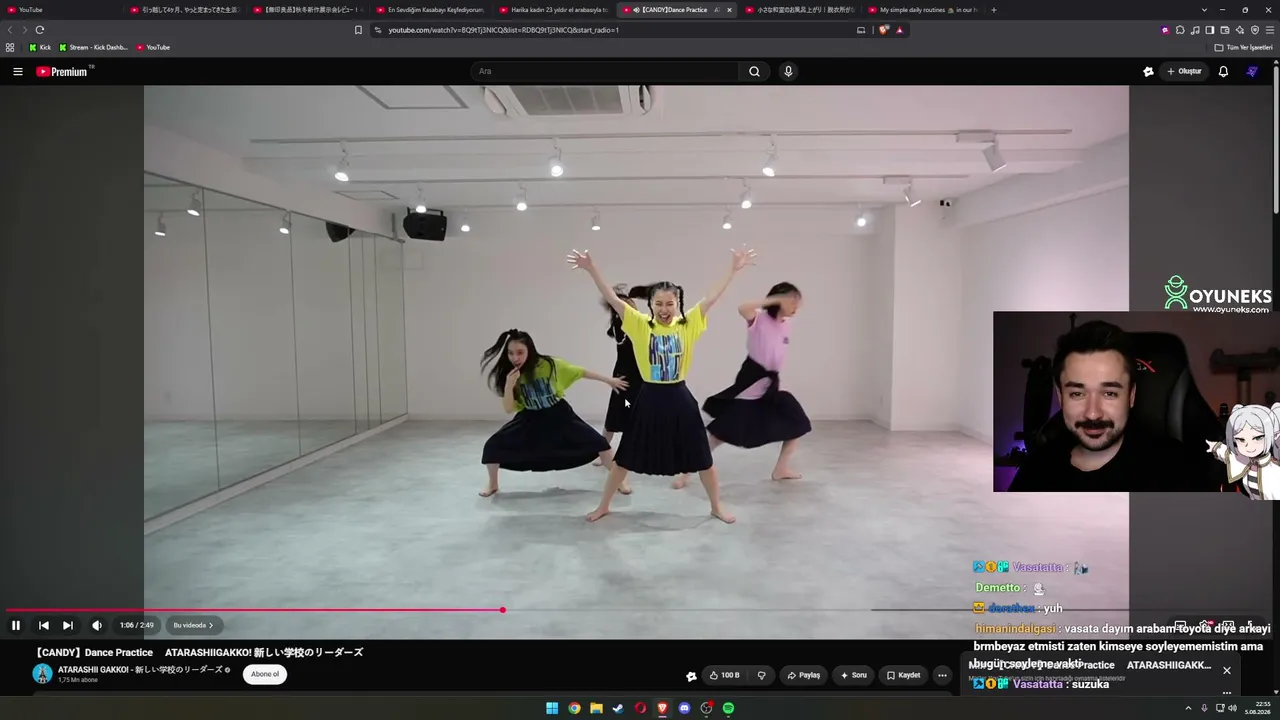
Task: Click the YouTube search magnifier button
Action: (755, 71)
